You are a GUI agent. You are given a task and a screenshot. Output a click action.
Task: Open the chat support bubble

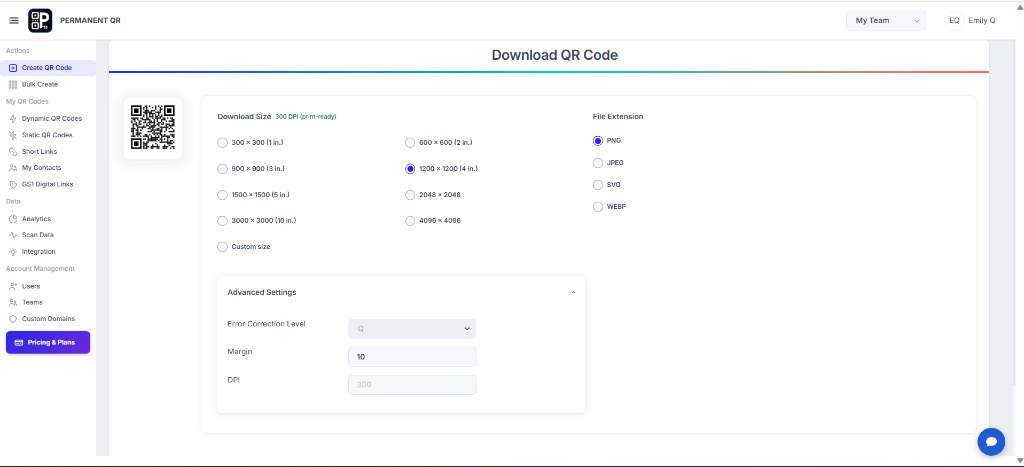tap(991, 442)
